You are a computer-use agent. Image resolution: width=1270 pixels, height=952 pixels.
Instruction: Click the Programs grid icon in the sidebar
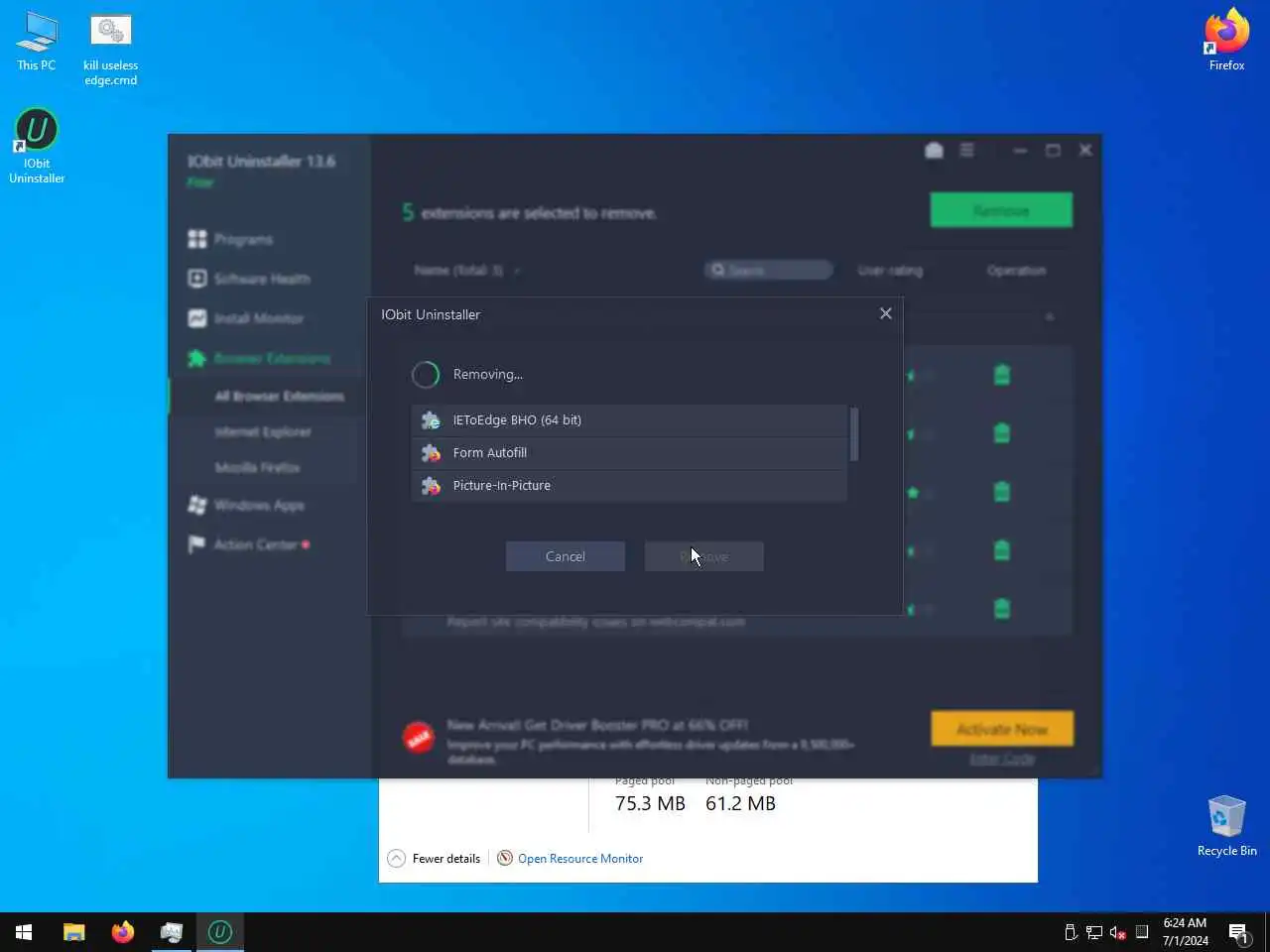pyautogui.click(x=197, y=239)
